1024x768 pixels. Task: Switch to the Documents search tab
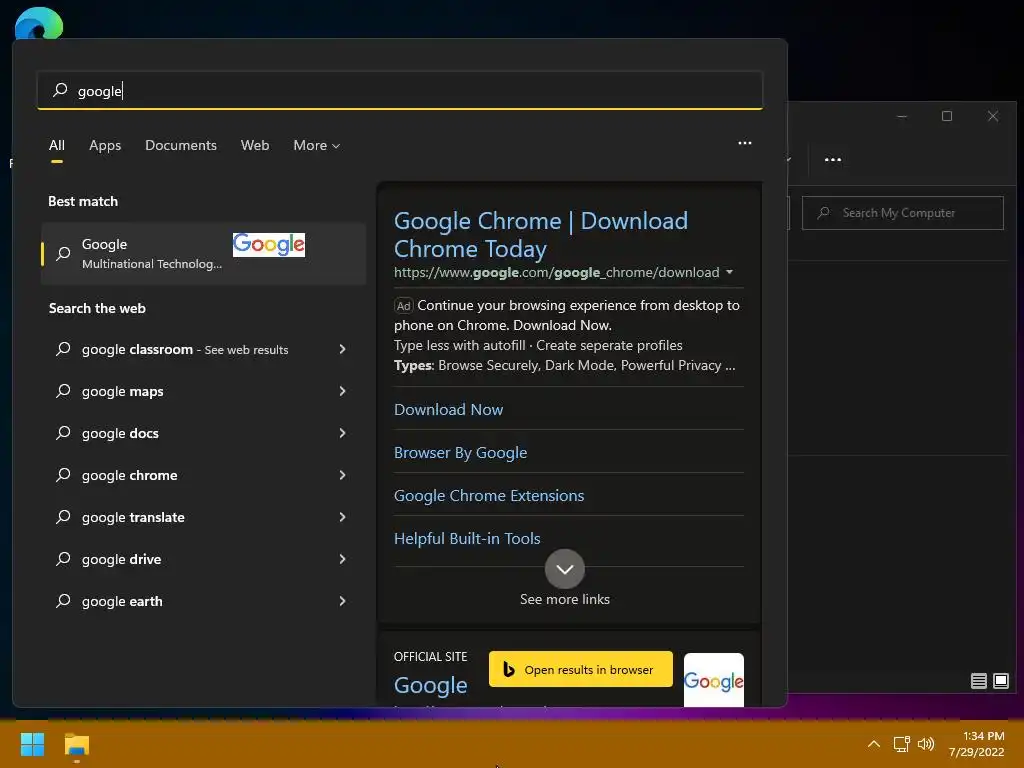(181, 146)
